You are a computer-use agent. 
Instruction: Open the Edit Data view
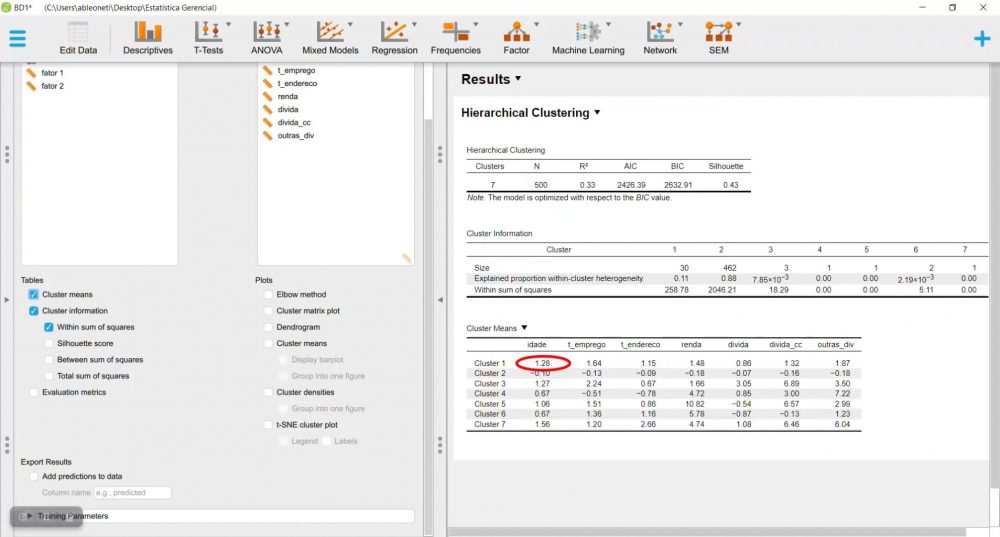pyautogui.click(x=78, y=38)
